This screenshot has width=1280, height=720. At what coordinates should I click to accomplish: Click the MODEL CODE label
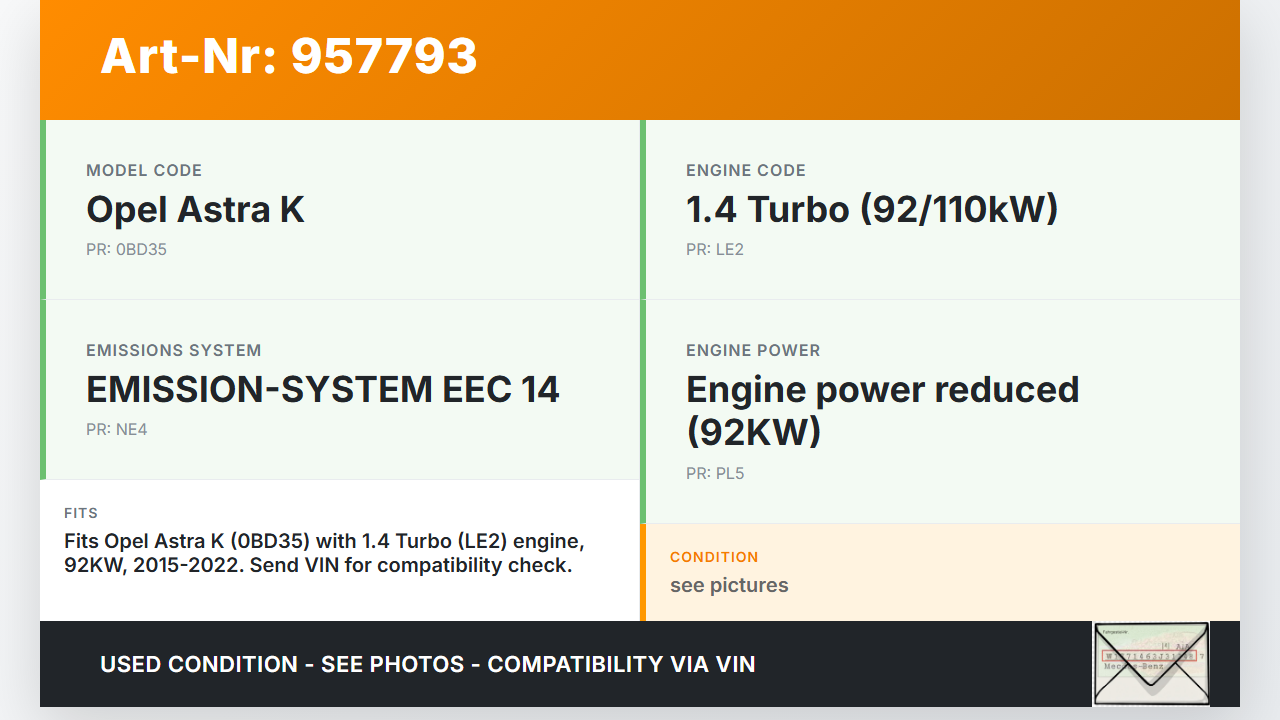[144, 171]
